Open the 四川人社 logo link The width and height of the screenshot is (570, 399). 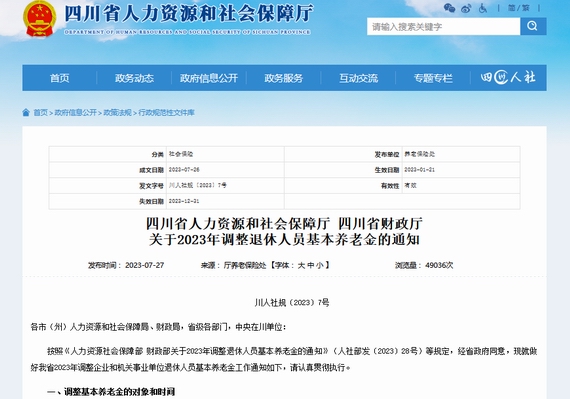coord(508,77)
